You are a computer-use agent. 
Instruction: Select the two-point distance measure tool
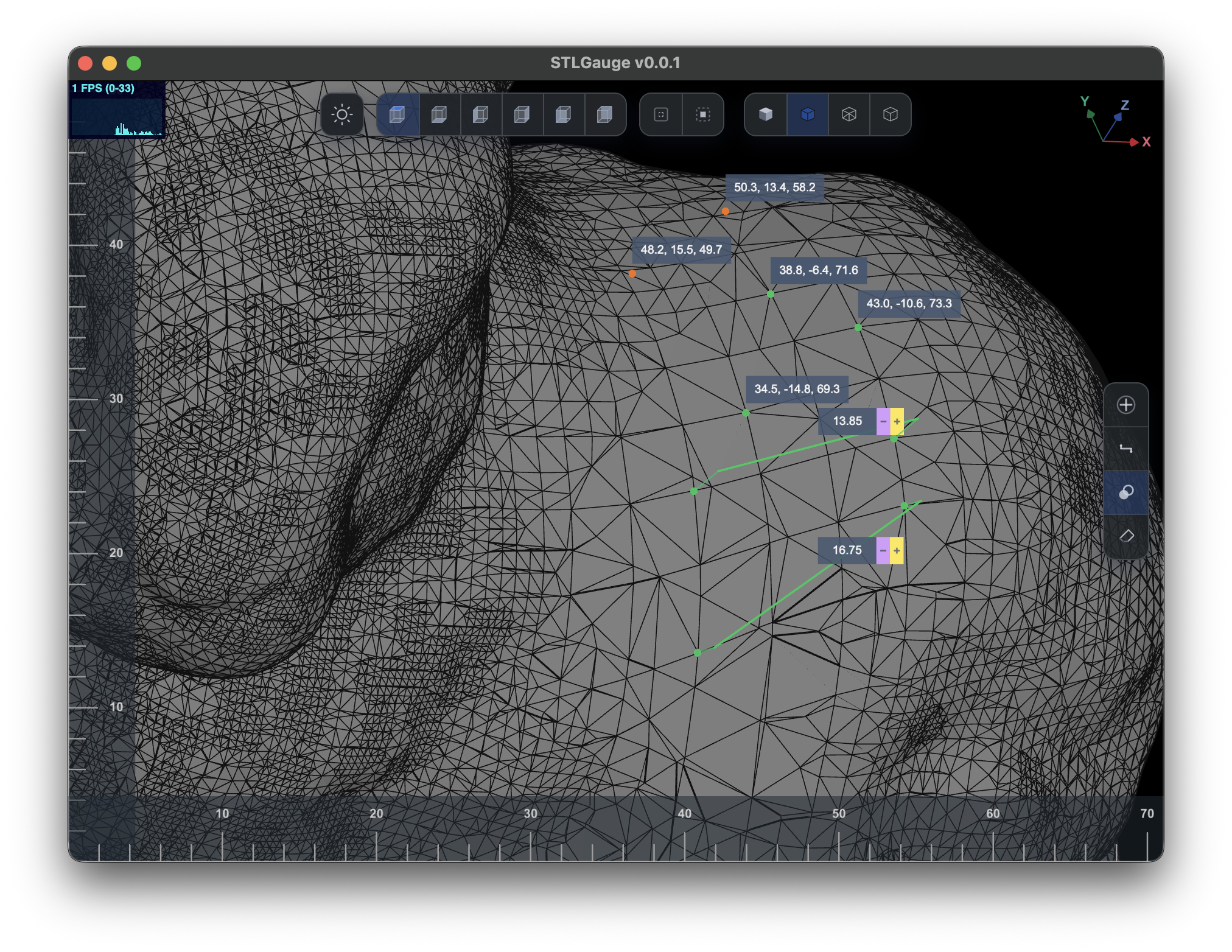tap(1126, 449)
